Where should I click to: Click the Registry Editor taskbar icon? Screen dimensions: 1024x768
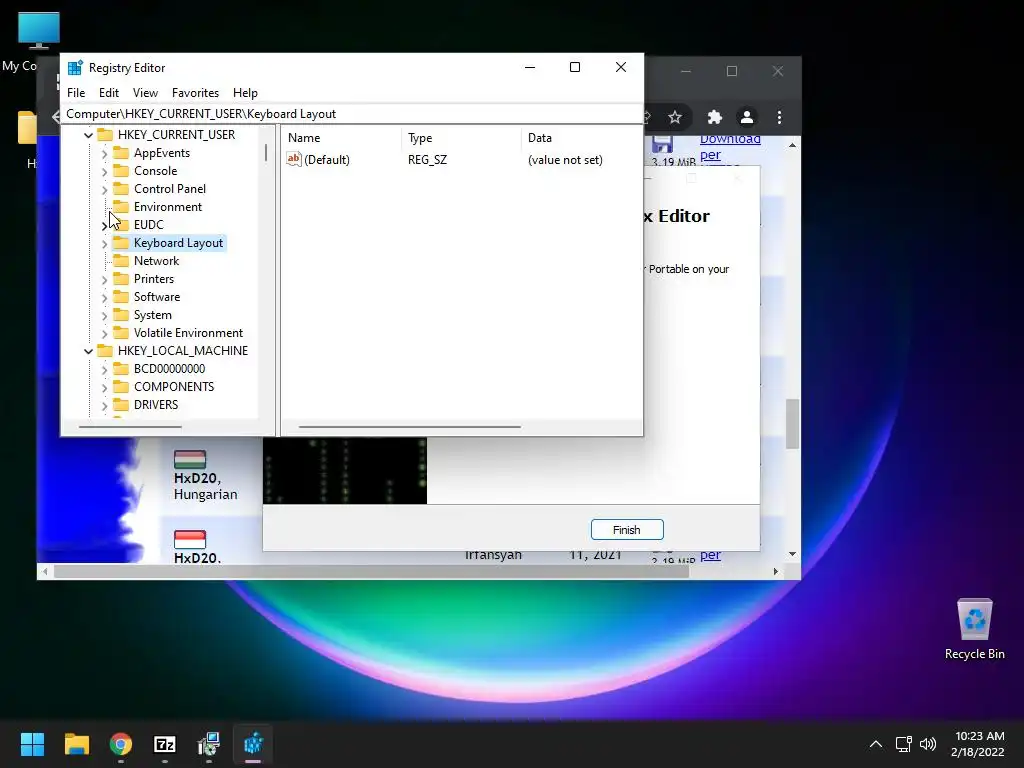point(253,744)
